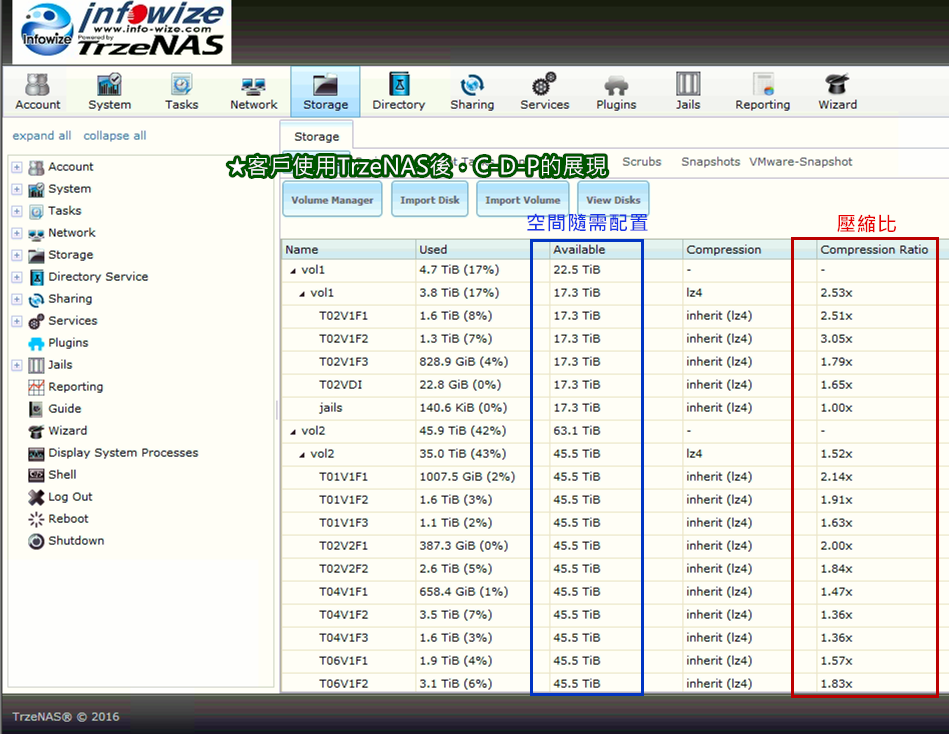Click the Directory Service icon in sidebar
Image resolution: width=949 pixels, height=734 pixels.
36,277
